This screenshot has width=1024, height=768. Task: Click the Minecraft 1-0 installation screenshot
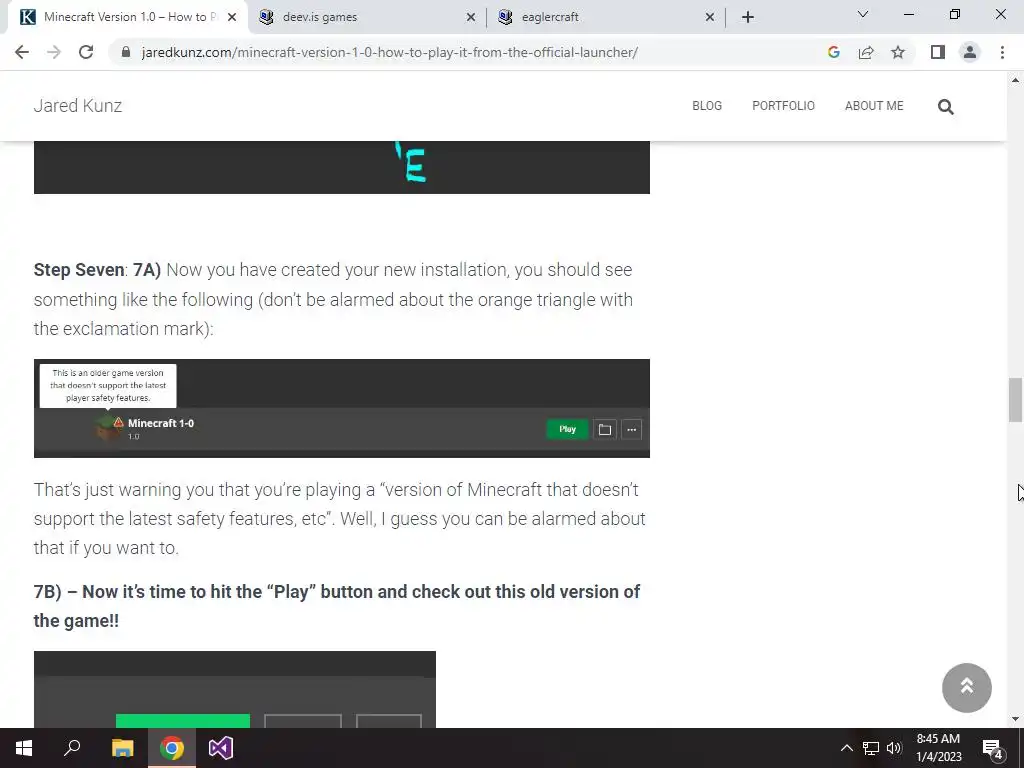click(x=342, y=408)
